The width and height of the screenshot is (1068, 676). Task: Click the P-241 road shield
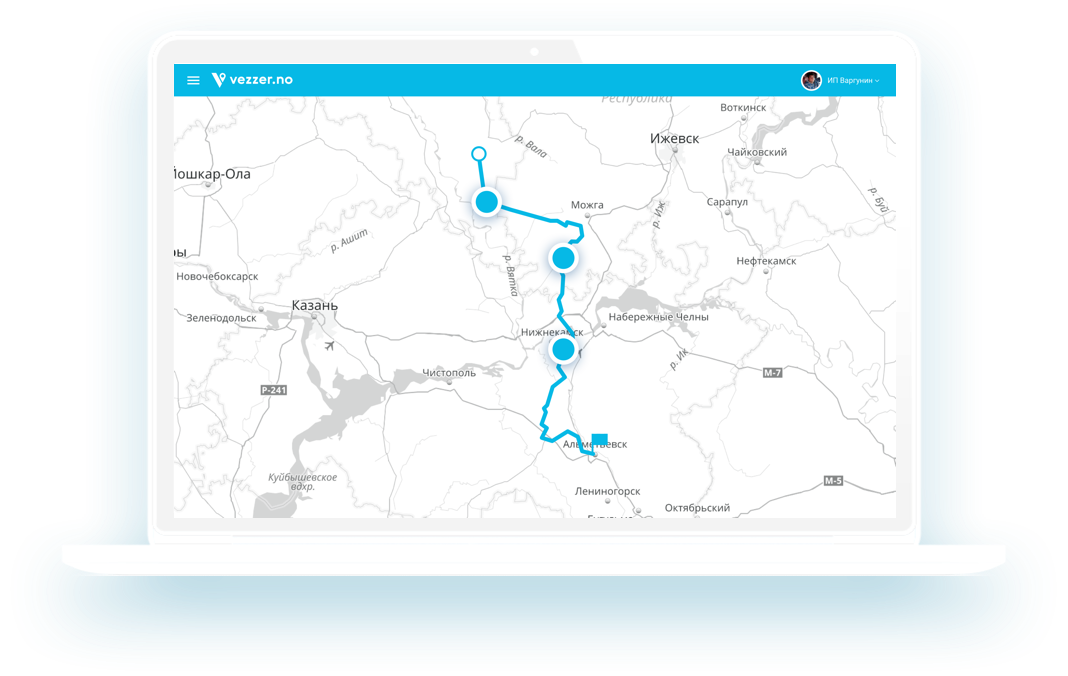click(x=274, y=390)
